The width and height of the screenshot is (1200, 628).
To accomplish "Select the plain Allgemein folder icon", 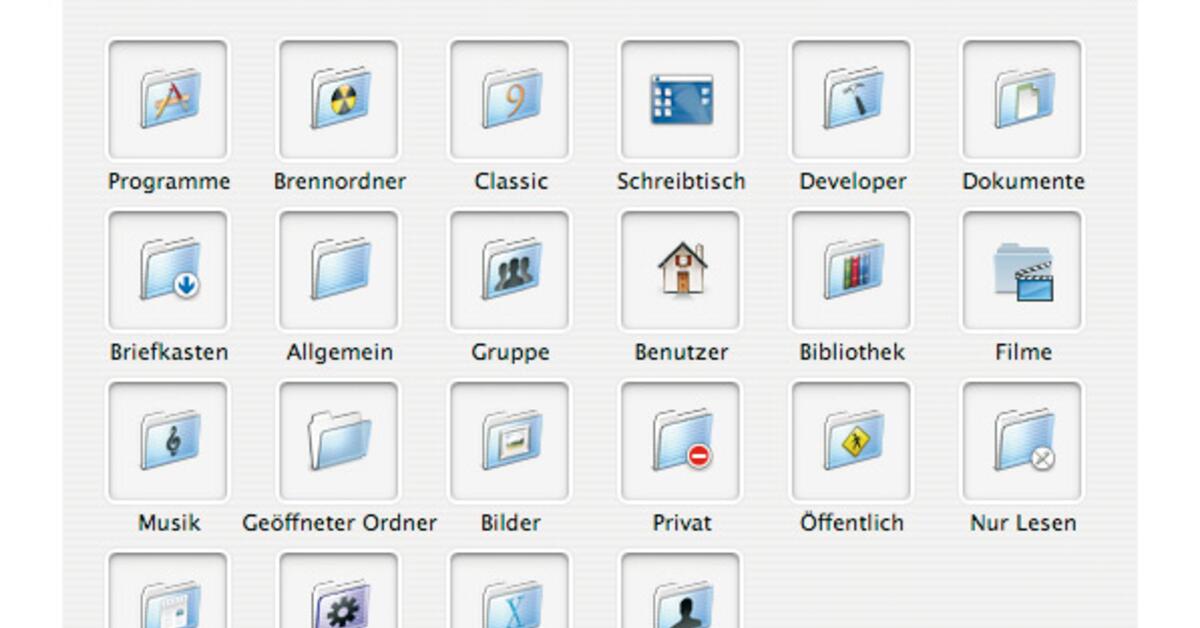I will 339,271.
